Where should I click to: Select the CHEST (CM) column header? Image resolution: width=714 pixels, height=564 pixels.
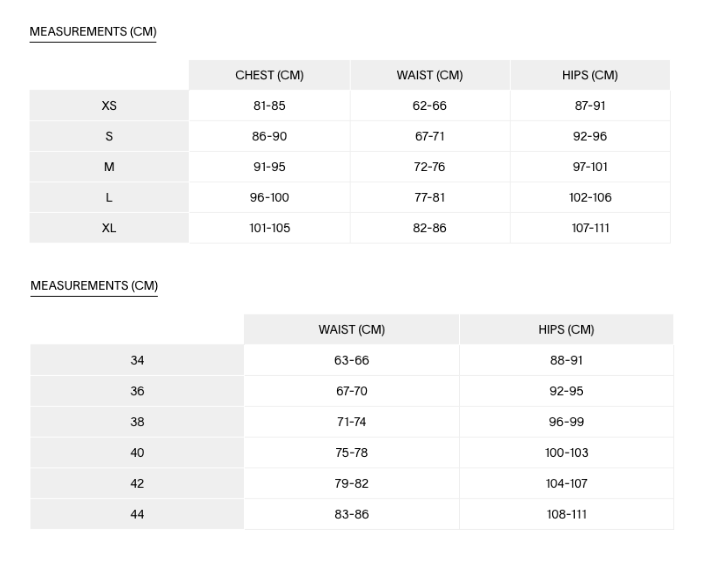[269, 75]
